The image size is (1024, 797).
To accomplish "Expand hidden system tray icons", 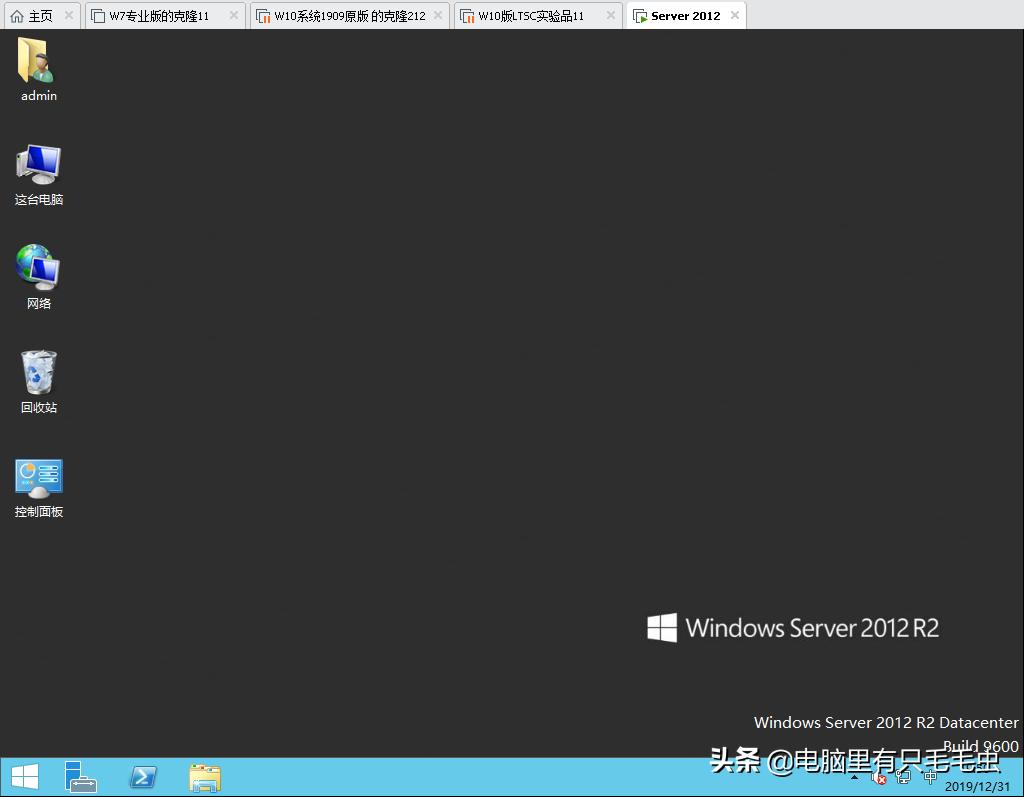I will click(855, 778).
